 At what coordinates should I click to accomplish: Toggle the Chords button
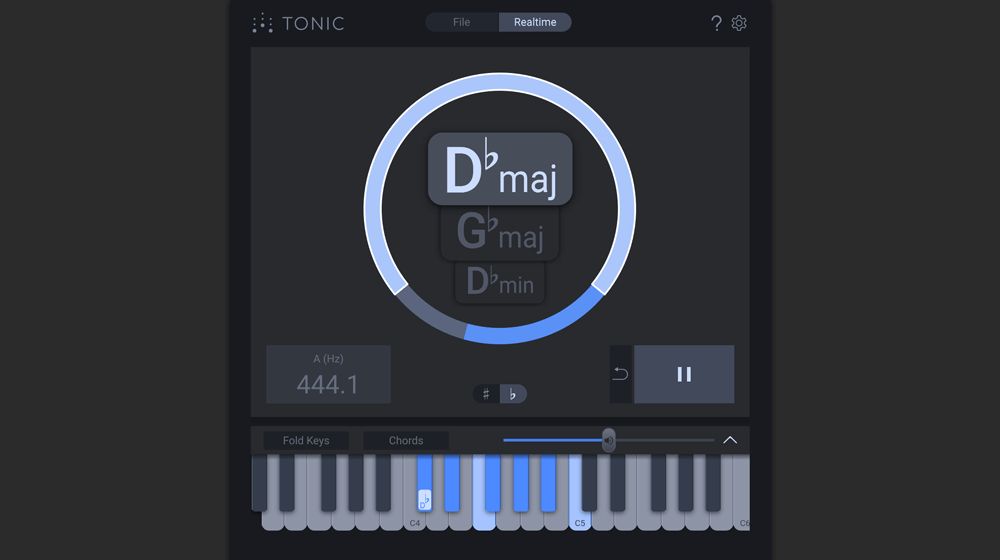coord(406,441)
